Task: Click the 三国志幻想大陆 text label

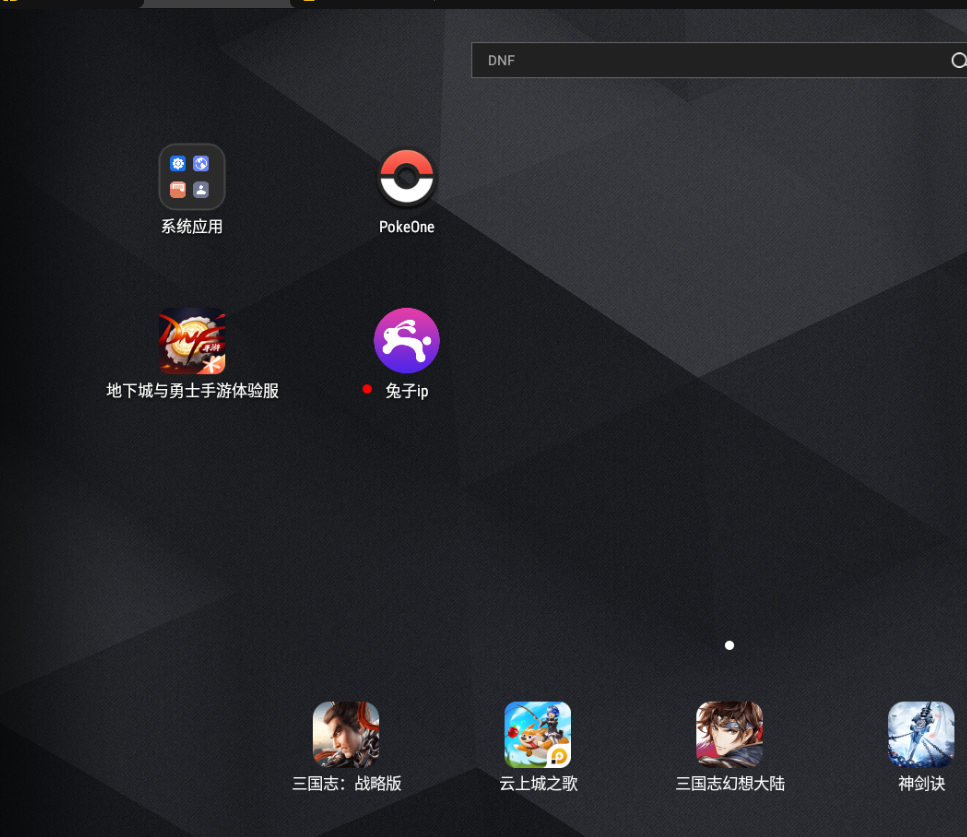Action: click(730, 783)
